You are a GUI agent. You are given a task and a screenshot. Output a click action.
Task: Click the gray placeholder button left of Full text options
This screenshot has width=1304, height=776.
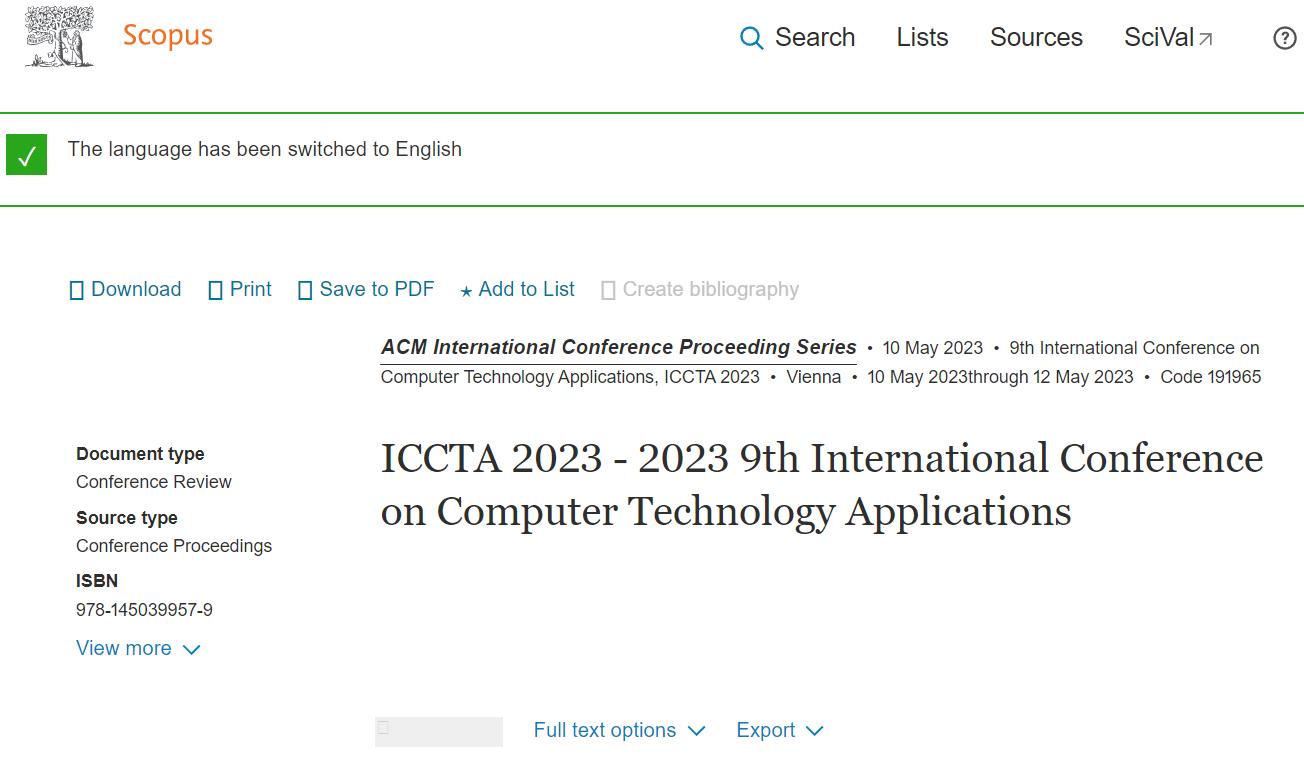coord(439,732)
